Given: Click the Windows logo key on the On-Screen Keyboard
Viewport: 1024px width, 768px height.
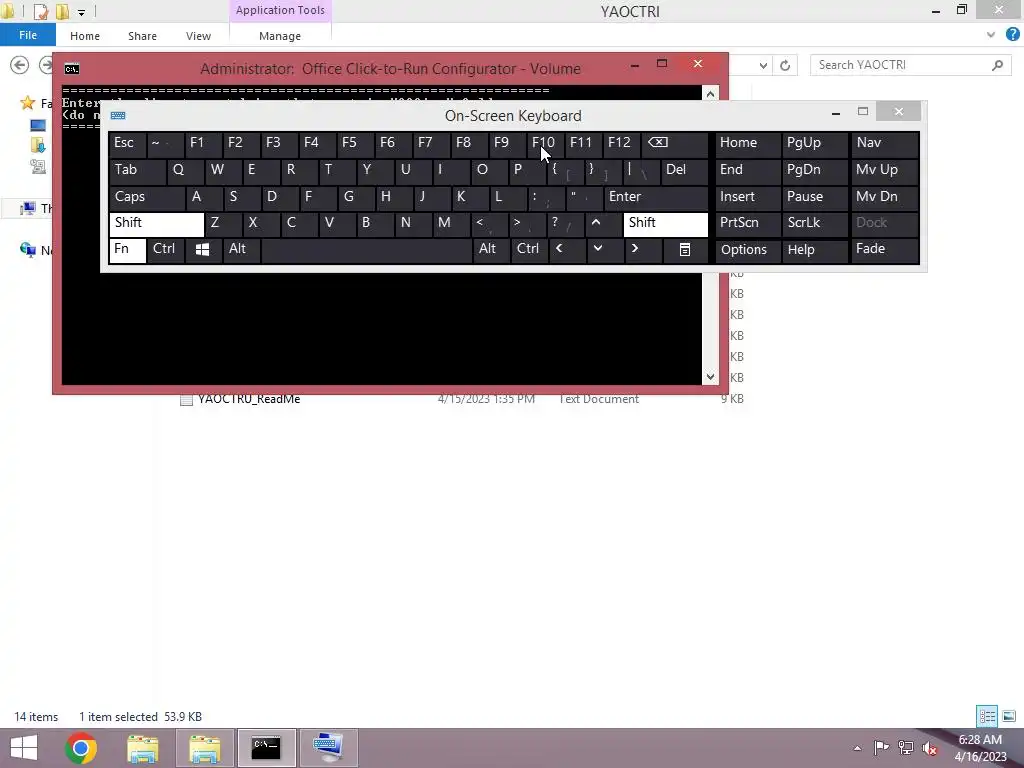Looking at the screenshot, I should point(202,250).
